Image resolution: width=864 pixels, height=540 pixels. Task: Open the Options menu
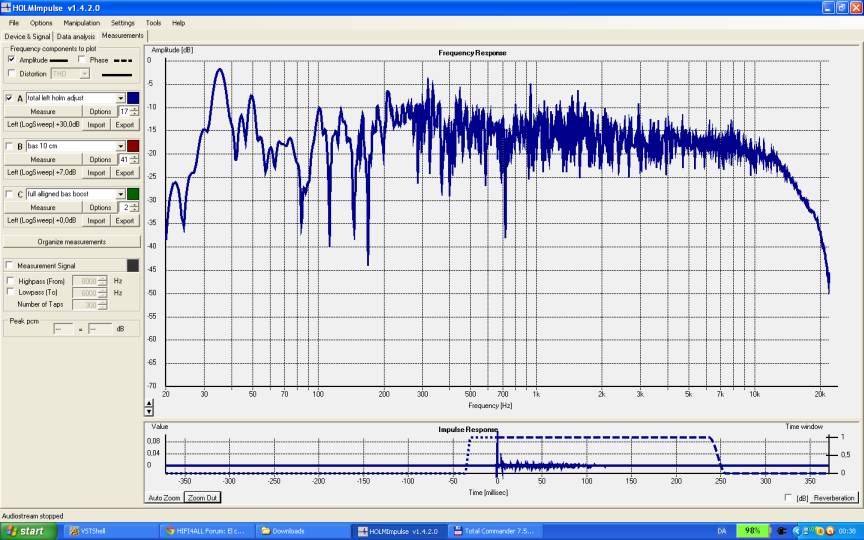point(41,23)
